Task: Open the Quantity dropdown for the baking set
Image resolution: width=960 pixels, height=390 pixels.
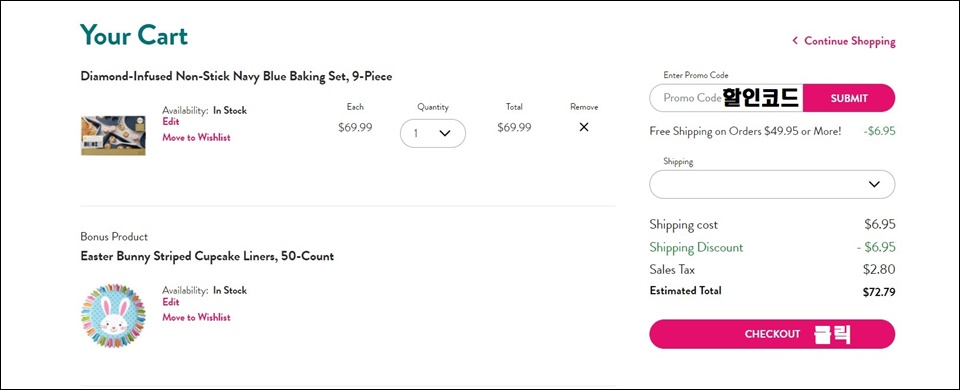Action: (433, 133)
